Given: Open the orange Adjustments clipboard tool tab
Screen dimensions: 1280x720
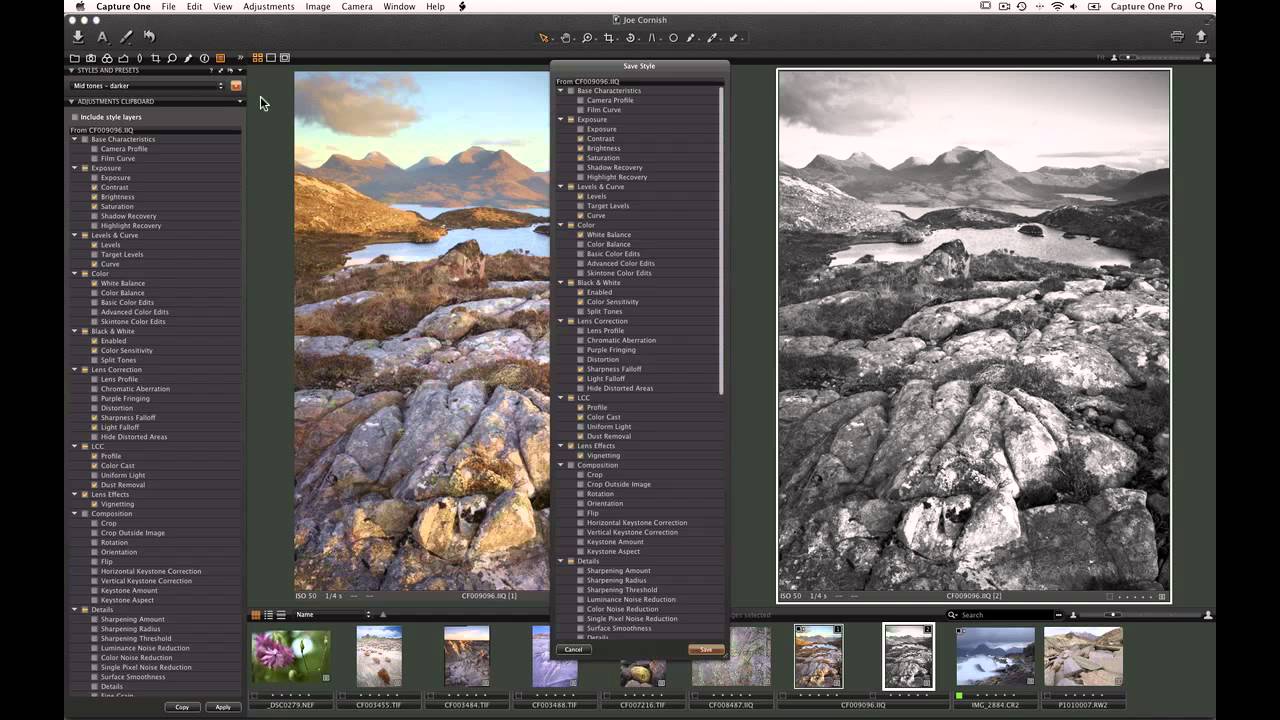Looking at the screenshot, I should pyautogui.click(x=220, y=58).
